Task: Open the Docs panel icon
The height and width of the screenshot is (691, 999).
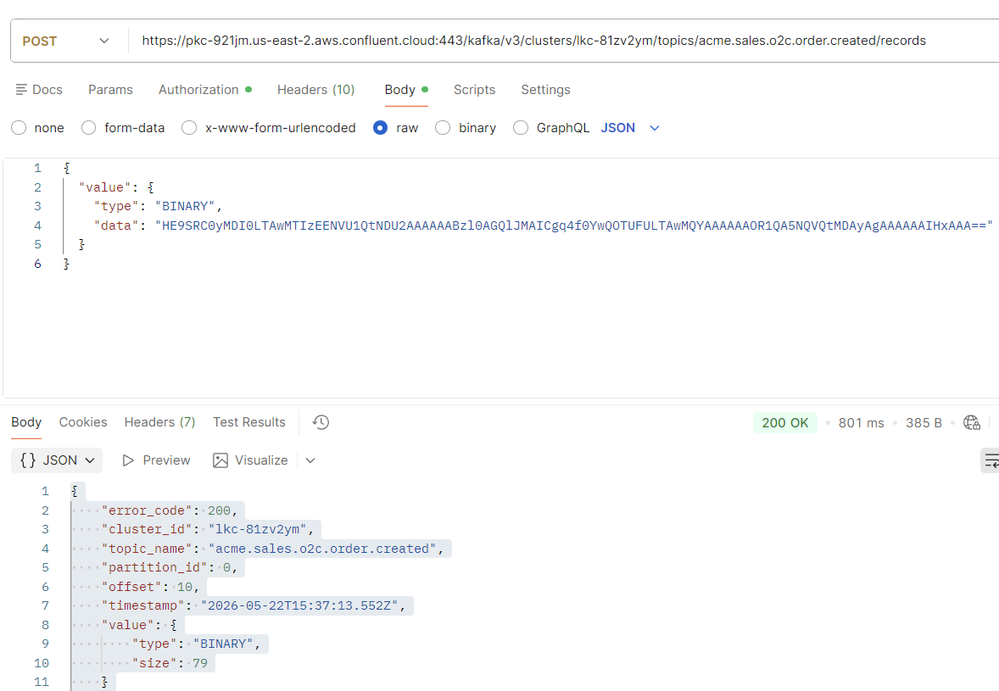Action: pos(21,90)
